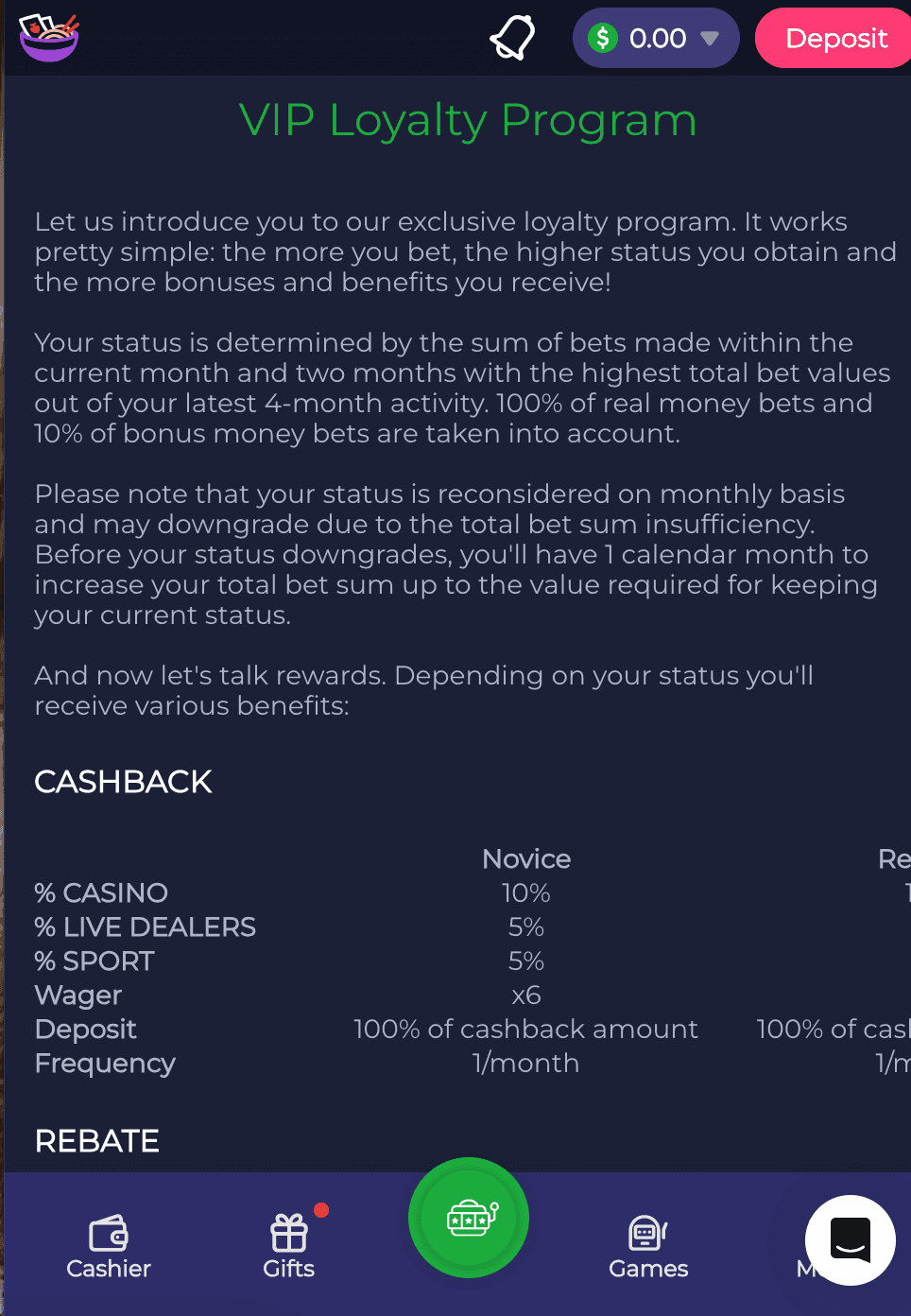
Task: Click the casino bowl logo icon
Action: 49,38
